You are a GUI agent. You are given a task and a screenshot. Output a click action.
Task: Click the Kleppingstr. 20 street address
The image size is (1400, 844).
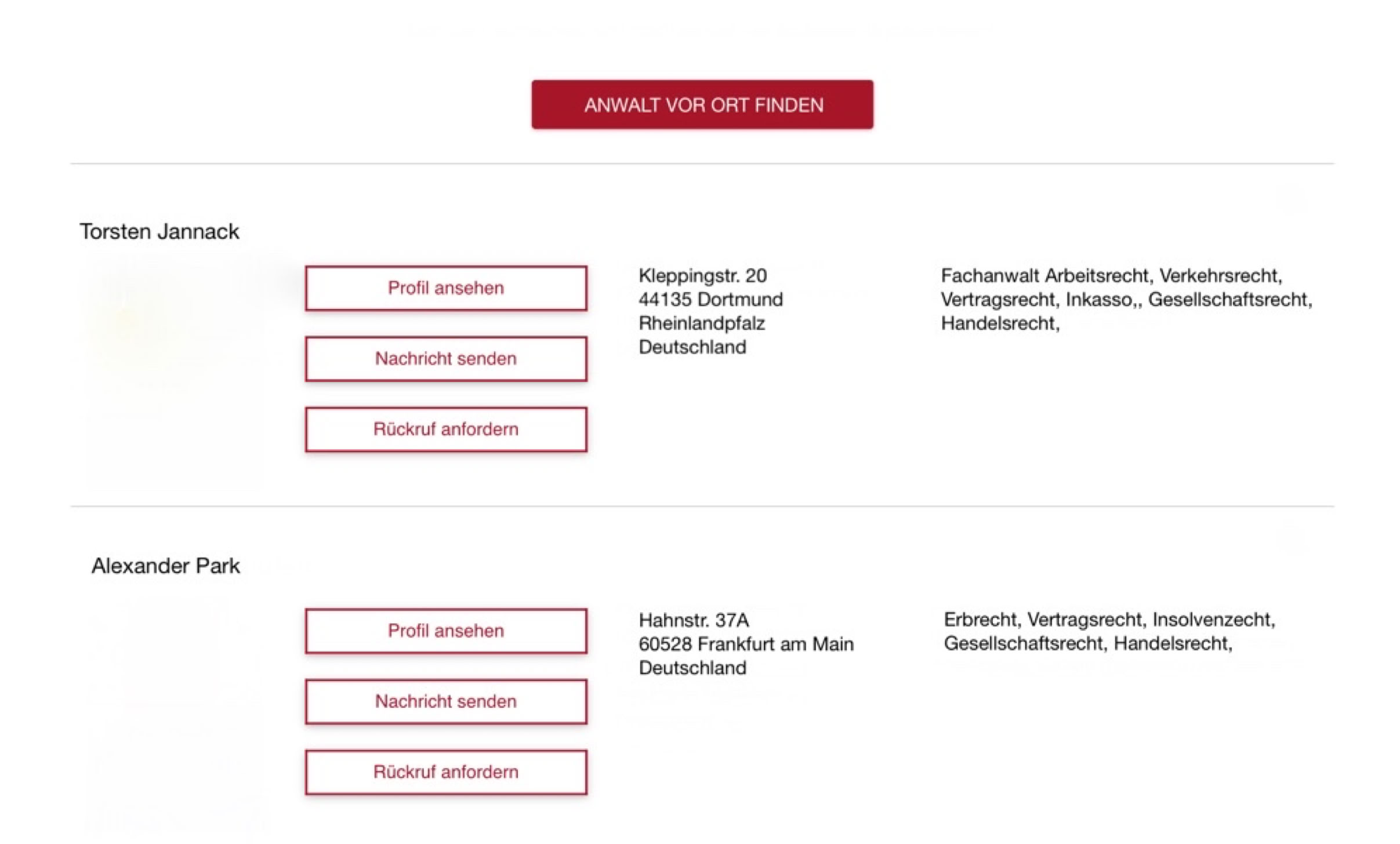click(x=702, y=275)
